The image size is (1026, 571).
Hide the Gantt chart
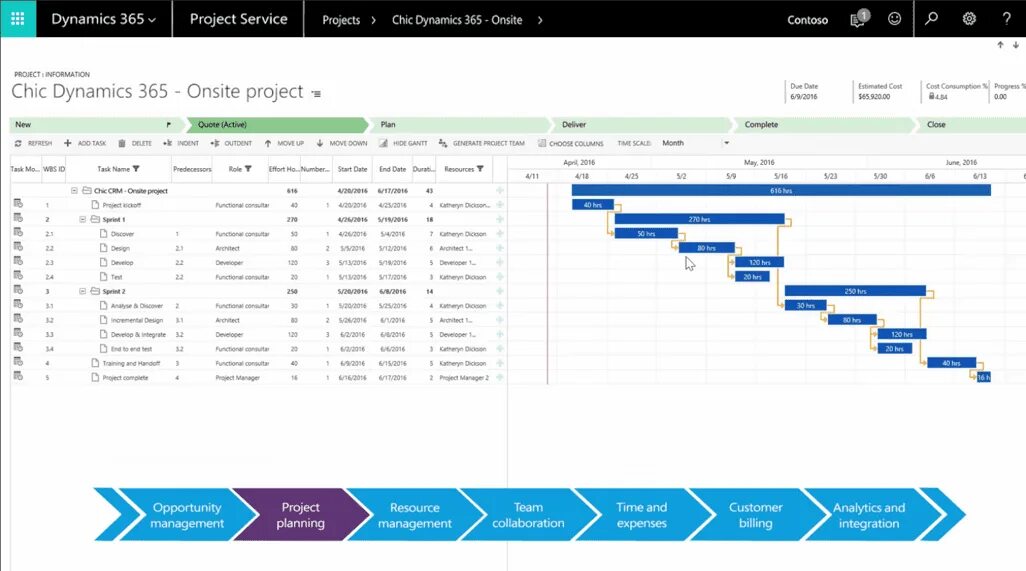click(403, 143)
